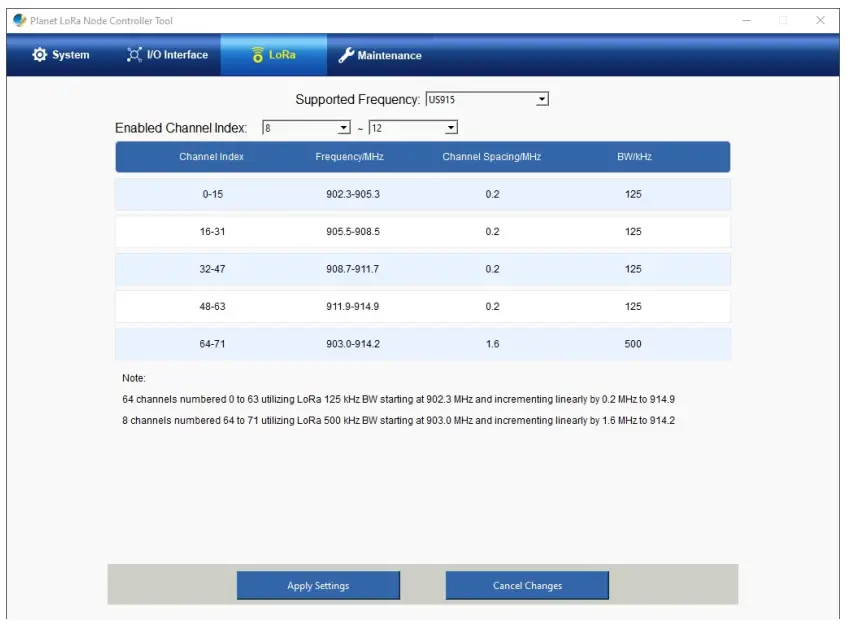Click the BW/kHz column header
Screen dimensions: 848x626
pyautogui.click(x=634, y=157)
